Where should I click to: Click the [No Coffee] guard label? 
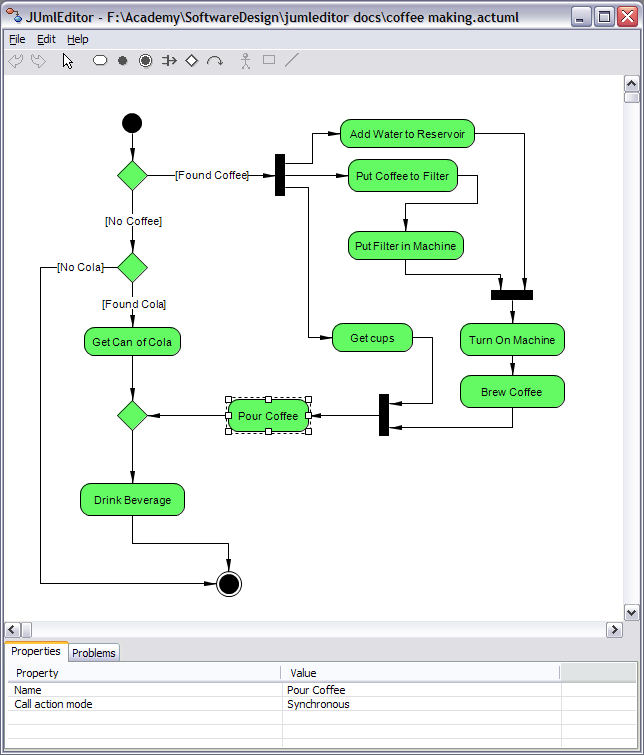coord(133,221)
